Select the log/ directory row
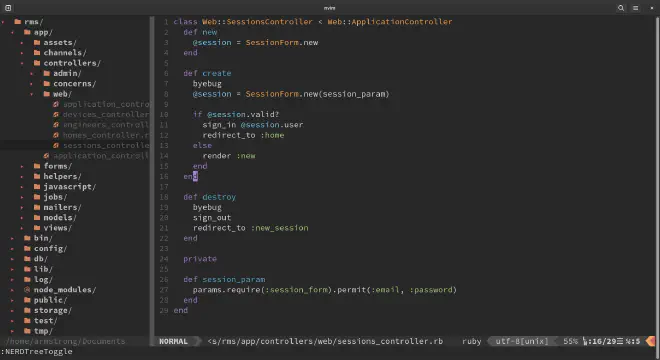This screenshot has width=660, height=360. [x=75, y=279]
